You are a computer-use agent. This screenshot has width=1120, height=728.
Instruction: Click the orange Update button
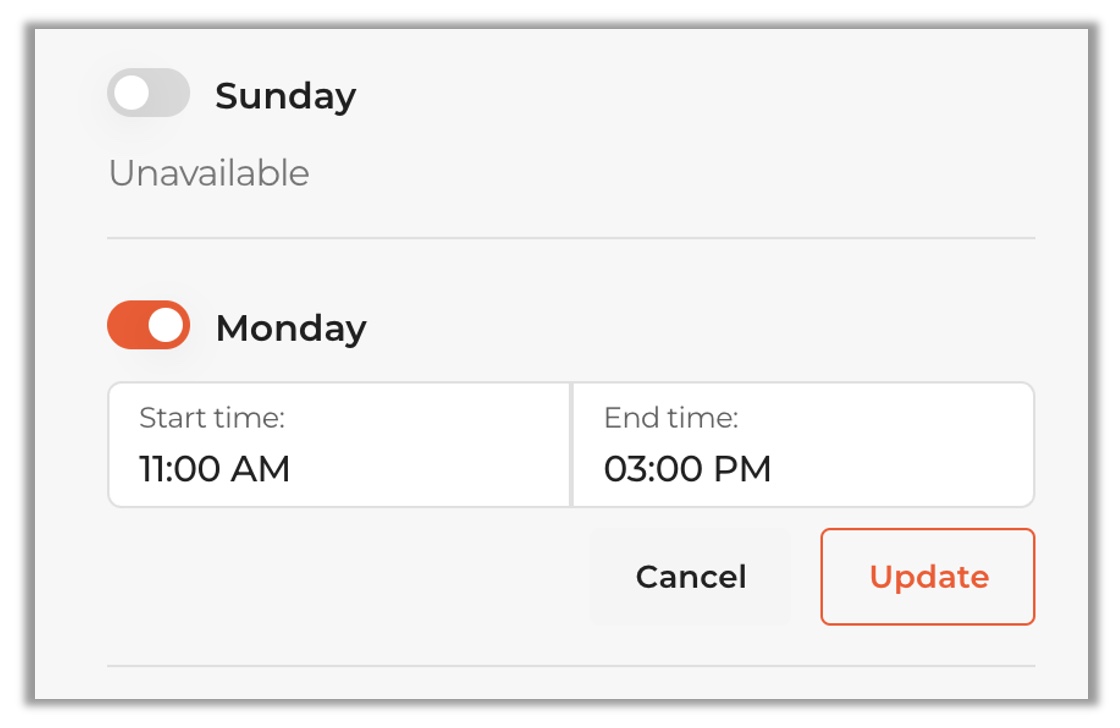tap(928, 577)
